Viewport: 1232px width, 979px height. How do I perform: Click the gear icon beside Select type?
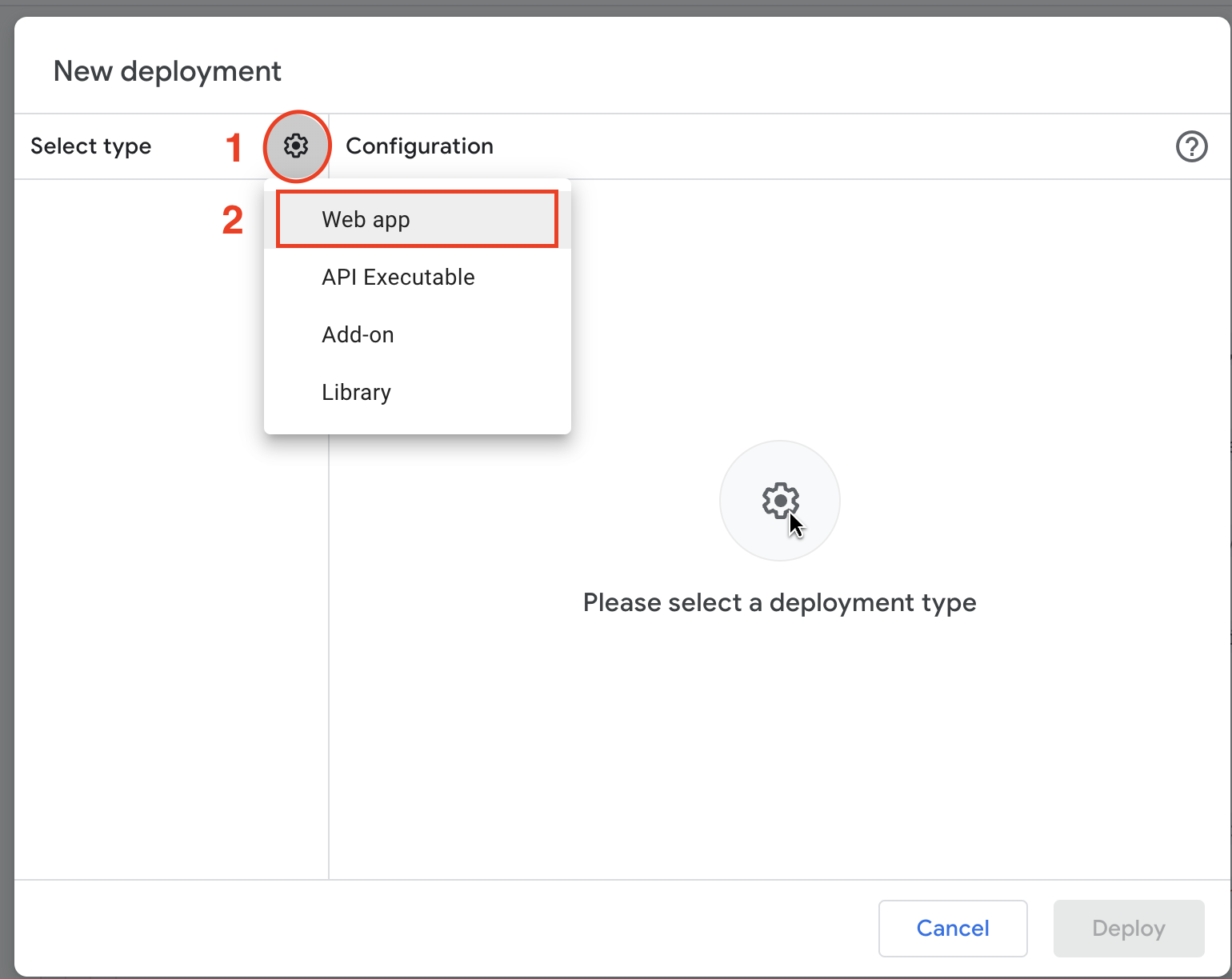(x=296, y=146)
